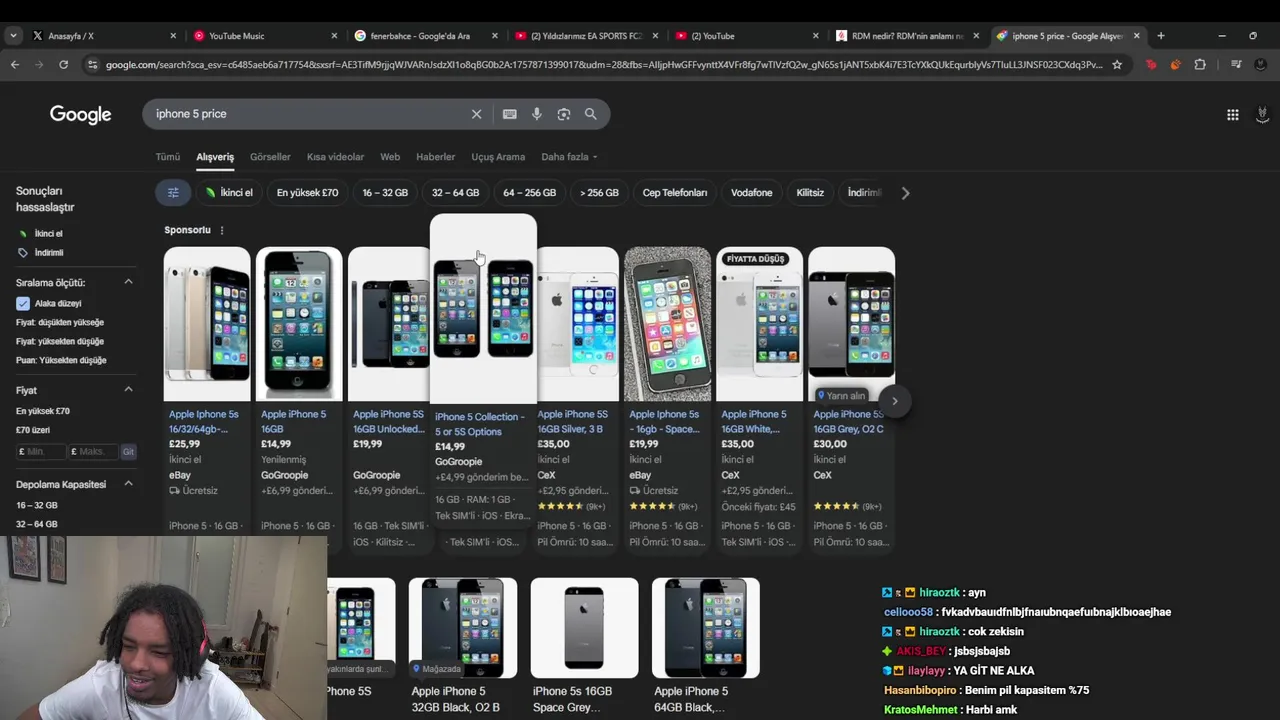Go back with the browser back arrow
1280x720 pixels.
click(15, 65)
